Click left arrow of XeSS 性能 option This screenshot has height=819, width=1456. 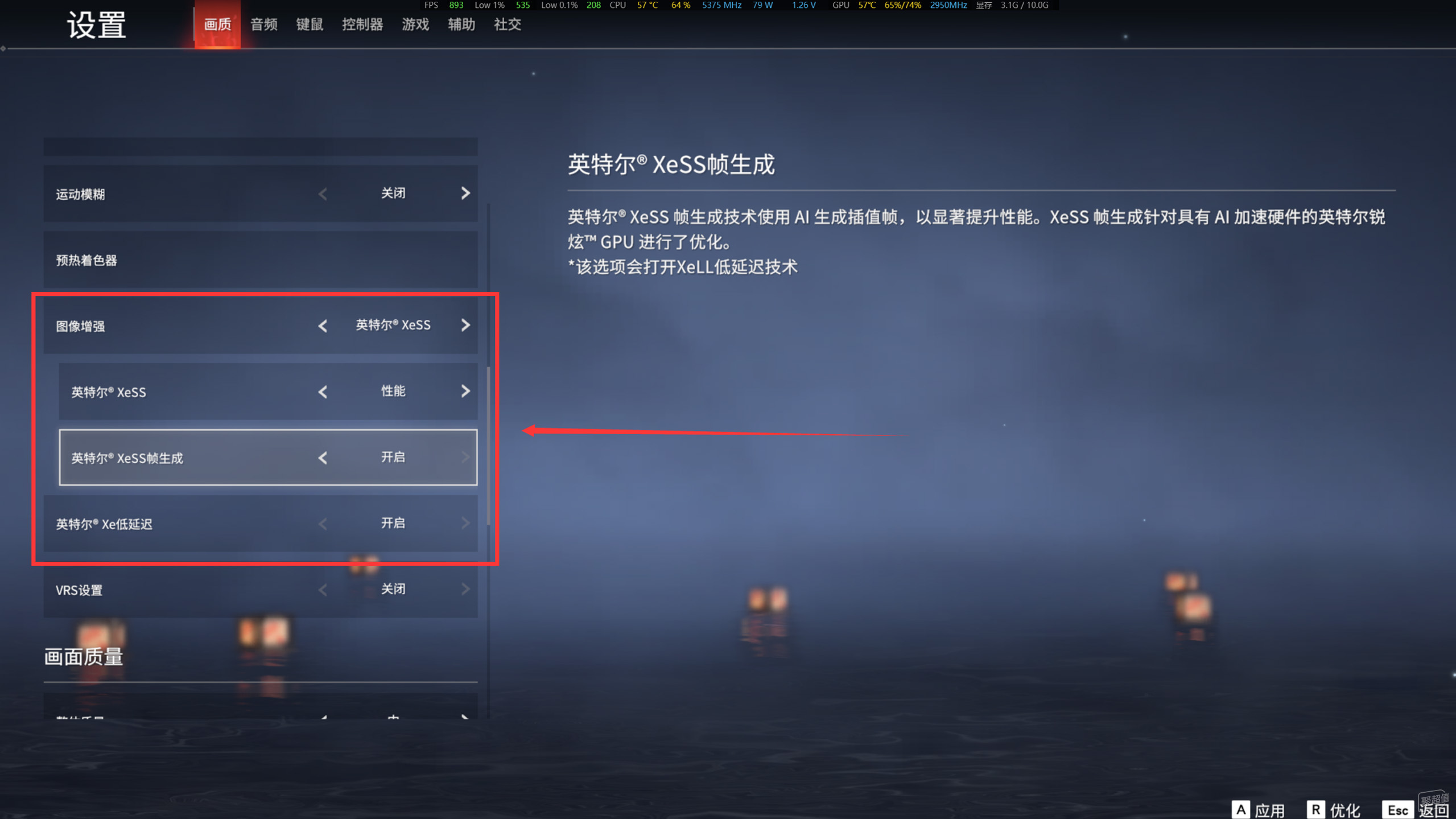[323, 392]
